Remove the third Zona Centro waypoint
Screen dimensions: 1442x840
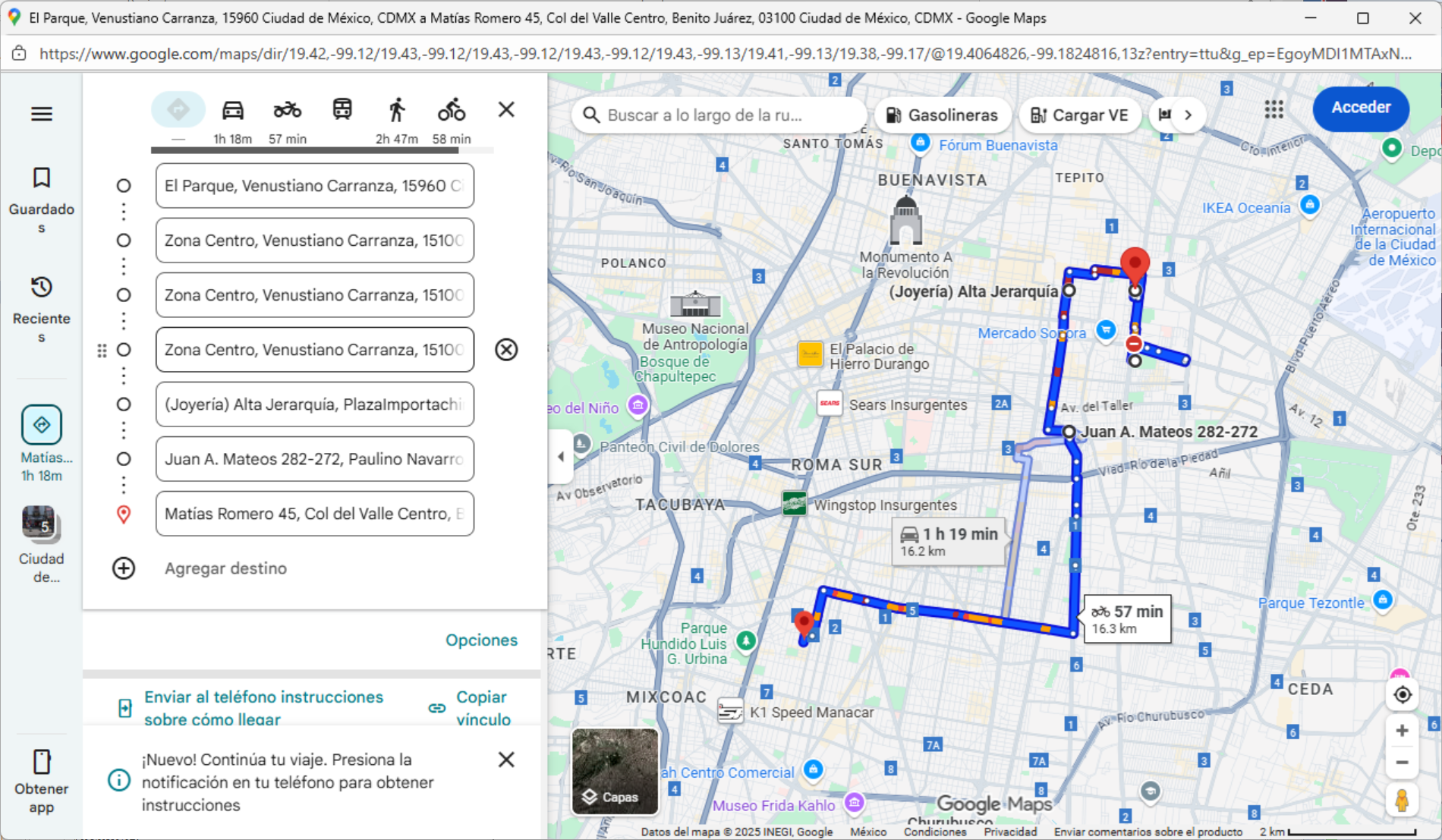point(506,350)
